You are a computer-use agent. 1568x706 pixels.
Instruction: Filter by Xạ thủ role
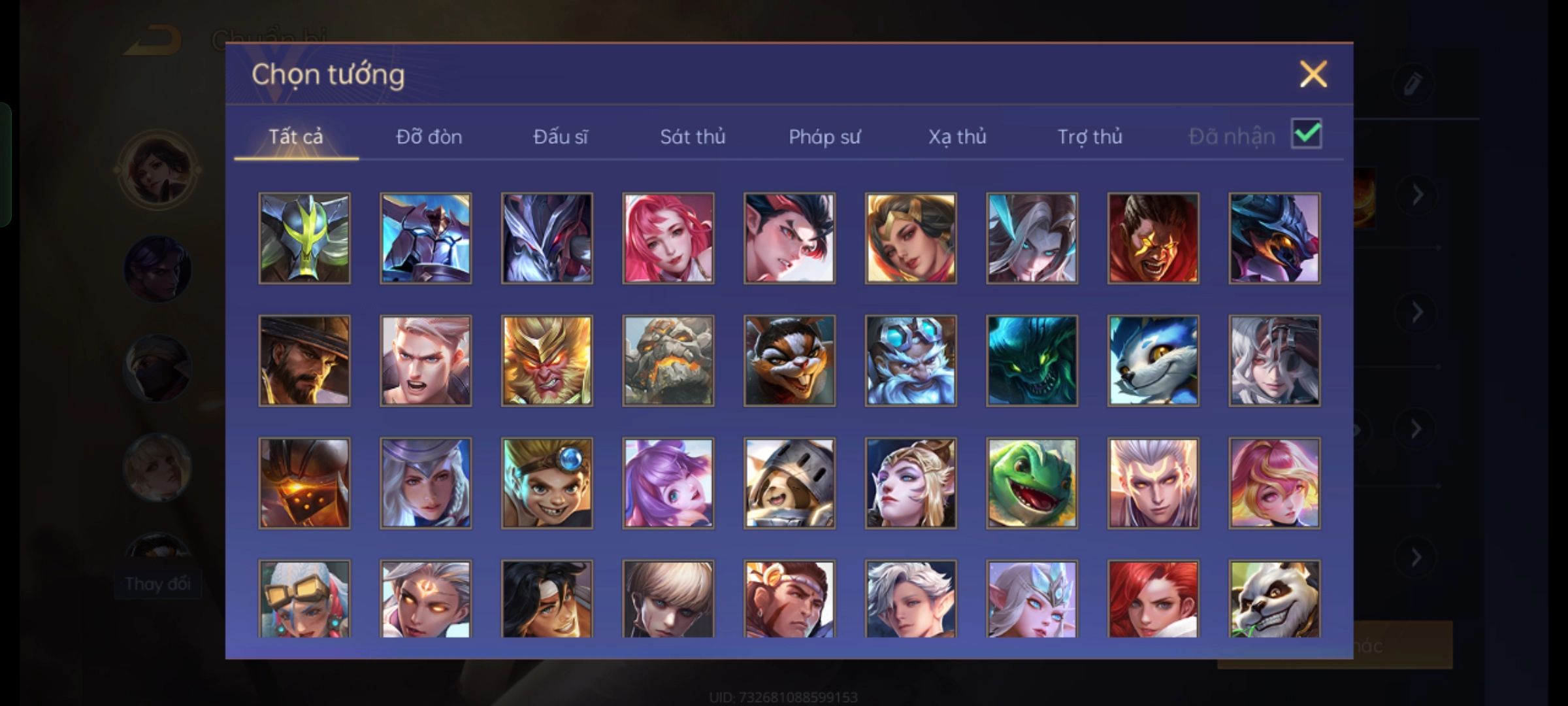pos(957,137)
